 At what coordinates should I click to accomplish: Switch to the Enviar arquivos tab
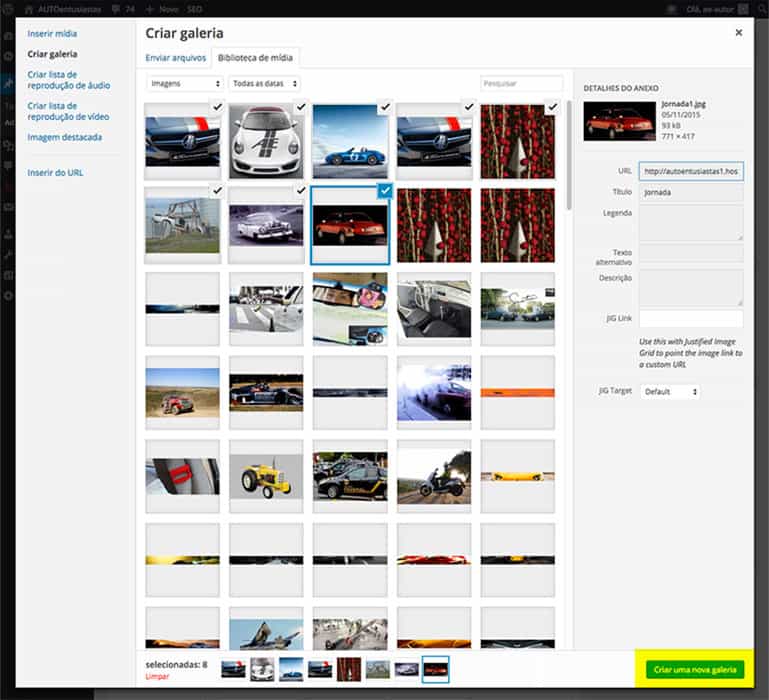click(175, 57)
